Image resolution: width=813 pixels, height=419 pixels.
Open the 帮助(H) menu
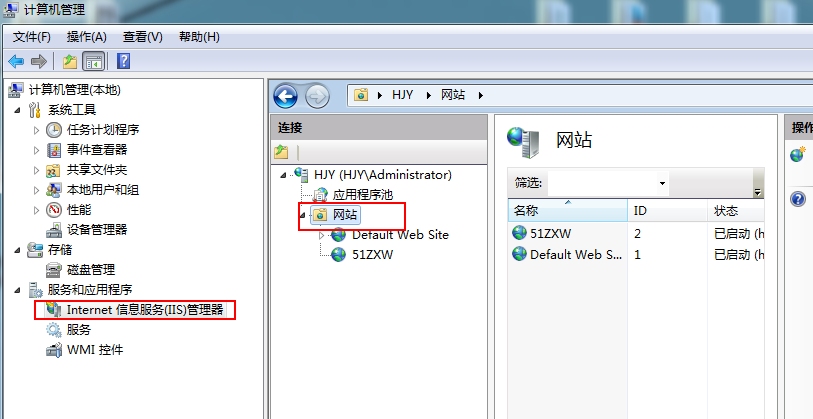tap(199, 37)
